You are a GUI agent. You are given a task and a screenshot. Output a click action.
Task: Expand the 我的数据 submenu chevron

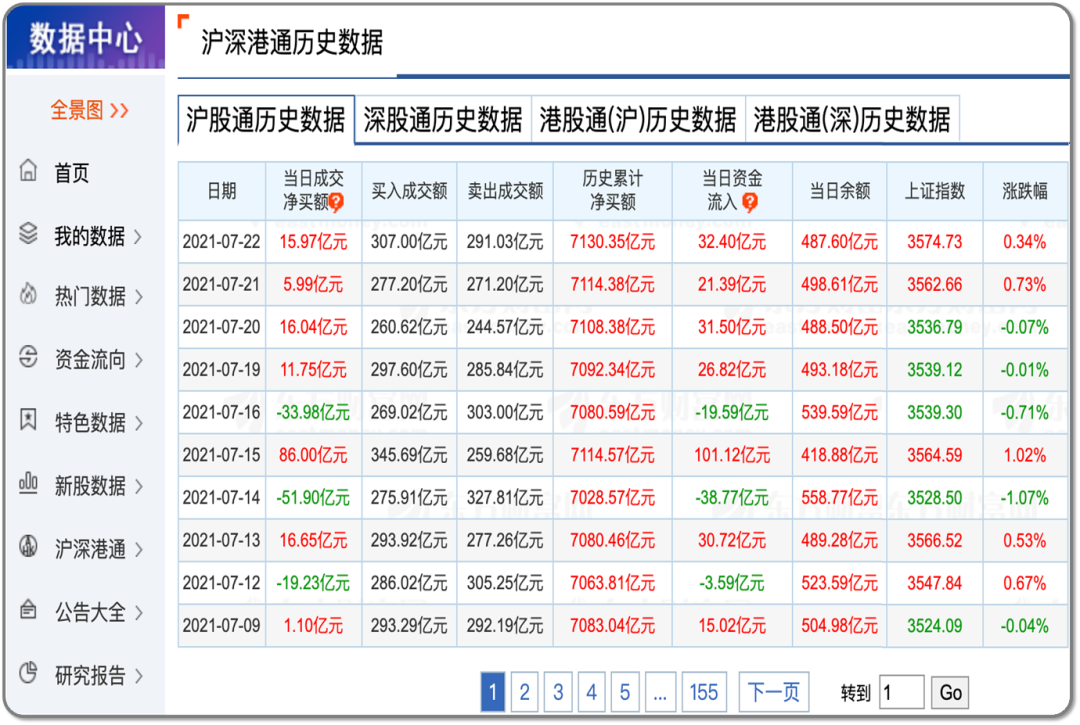(138, 237)
